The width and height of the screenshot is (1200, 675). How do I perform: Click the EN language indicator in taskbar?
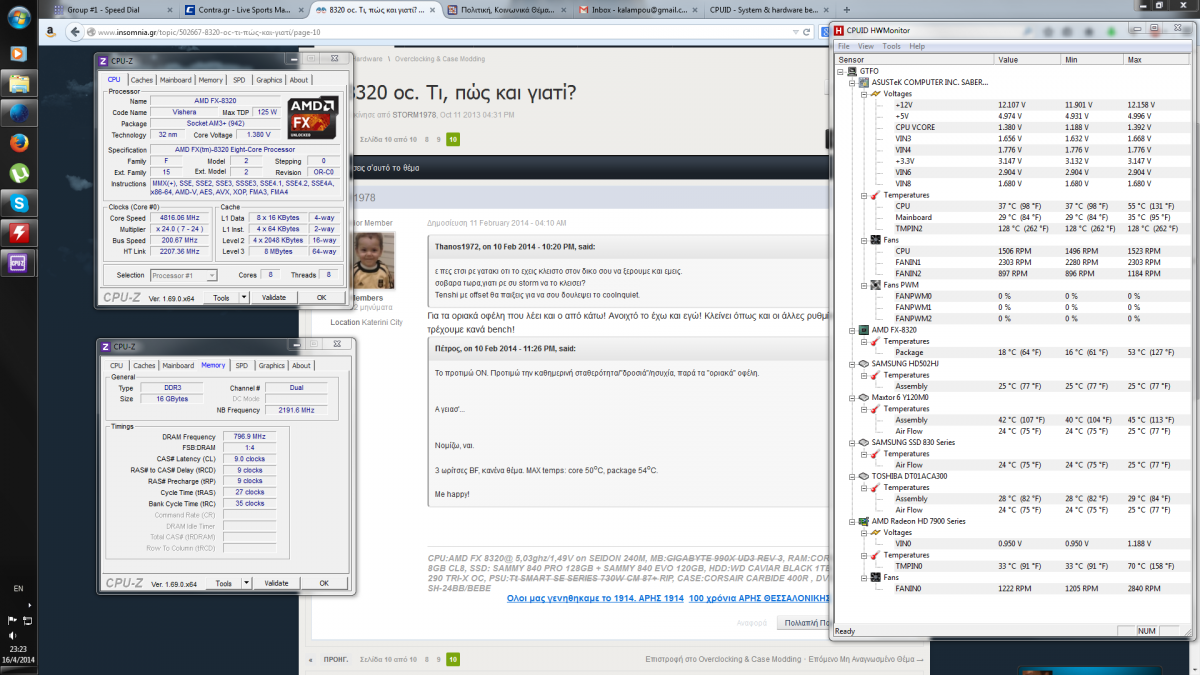click(x=18, y=590)
